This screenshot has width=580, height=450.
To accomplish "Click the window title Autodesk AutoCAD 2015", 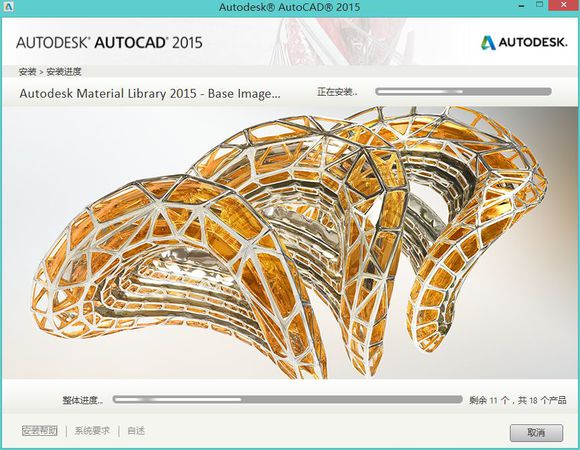I will click(x=289, y=7).
